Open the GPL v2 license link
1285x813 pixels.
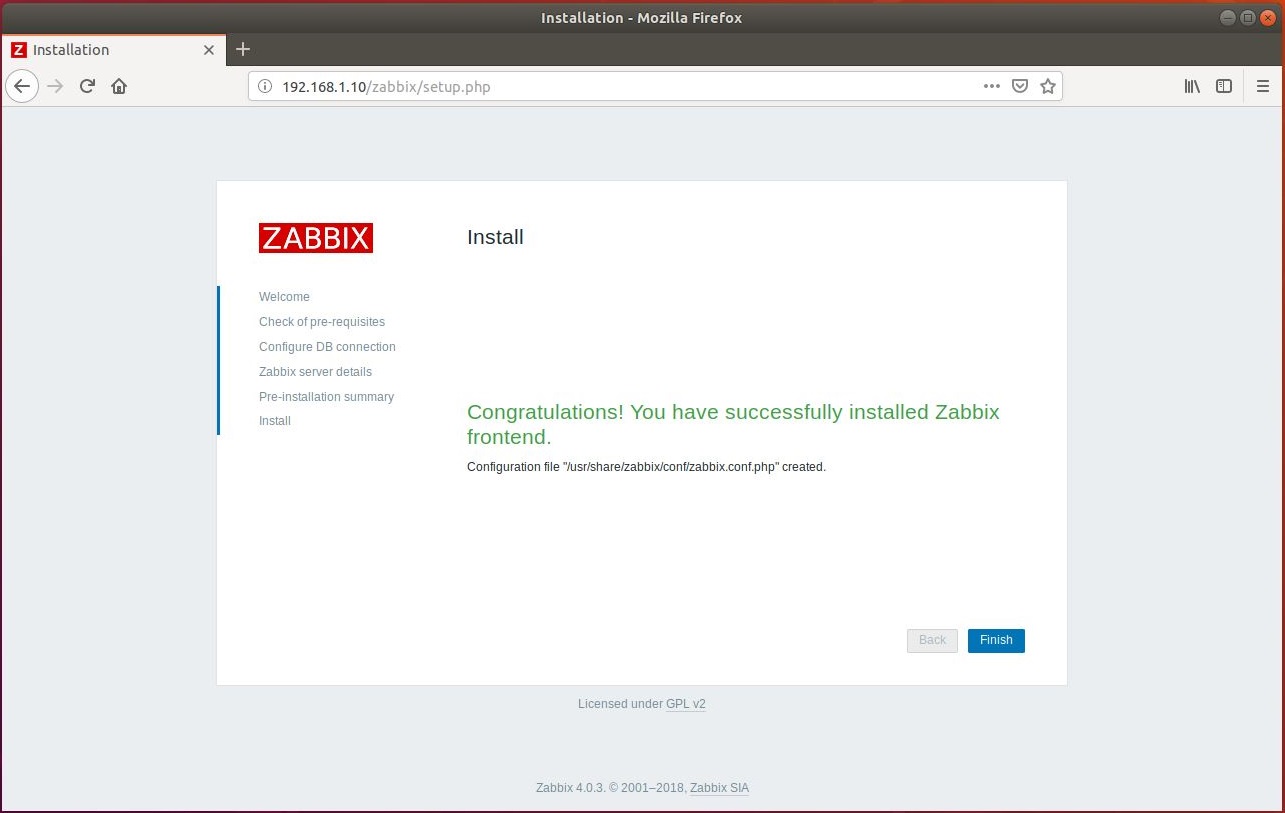pyautogui.click(x=686, y=704)
